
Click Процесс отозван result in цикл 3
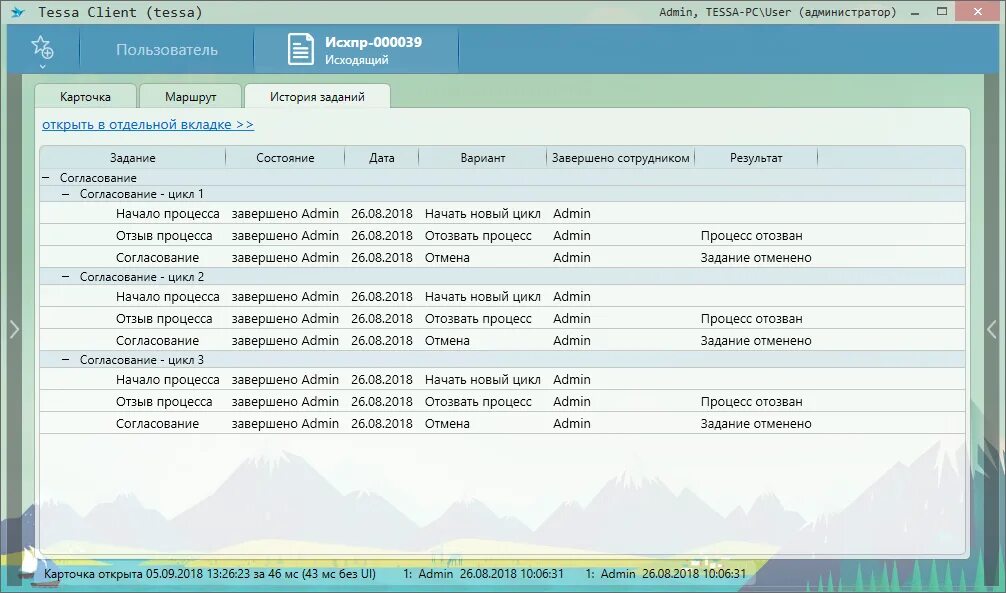(751, 401)
